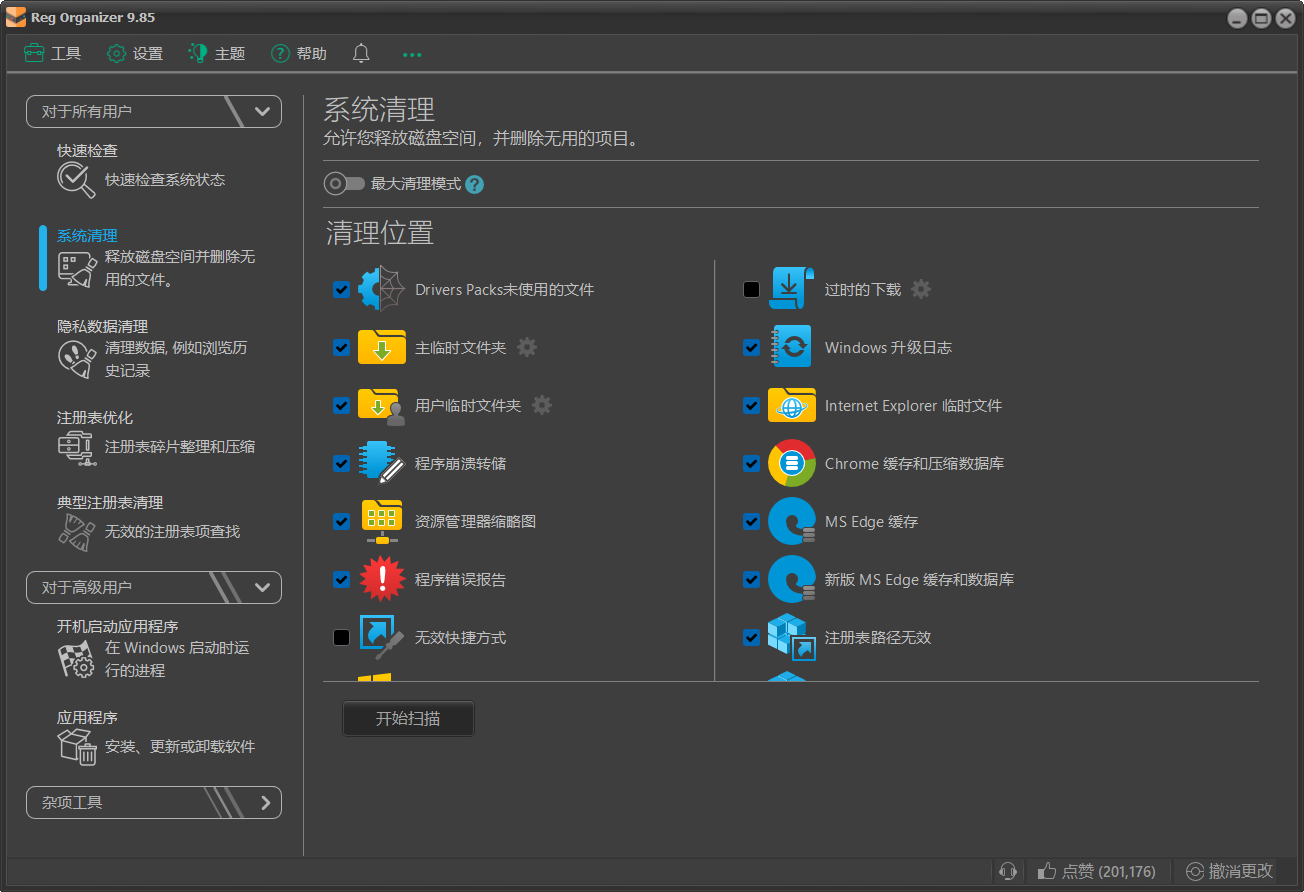Uncheck the 程序错误报告 checkbox
This screenshot has width=1304, height=892.
coord(342,580)
